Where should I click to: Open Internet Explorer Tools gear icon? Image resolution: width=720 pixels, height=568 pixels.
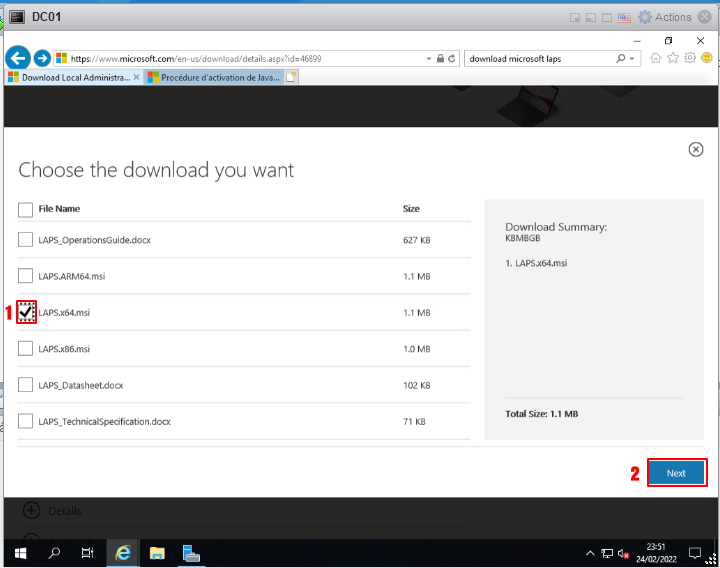[x=689, y=58]
